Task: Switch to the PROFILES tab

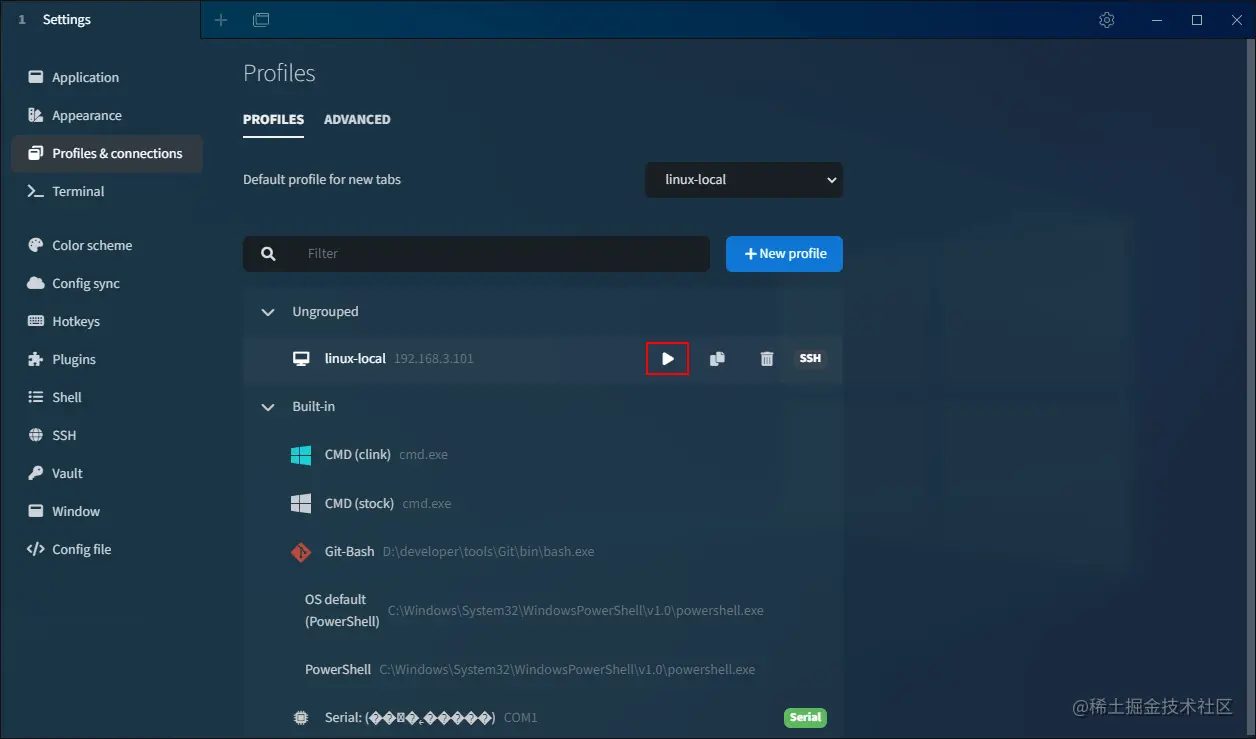Action: [x=273, y=119]
